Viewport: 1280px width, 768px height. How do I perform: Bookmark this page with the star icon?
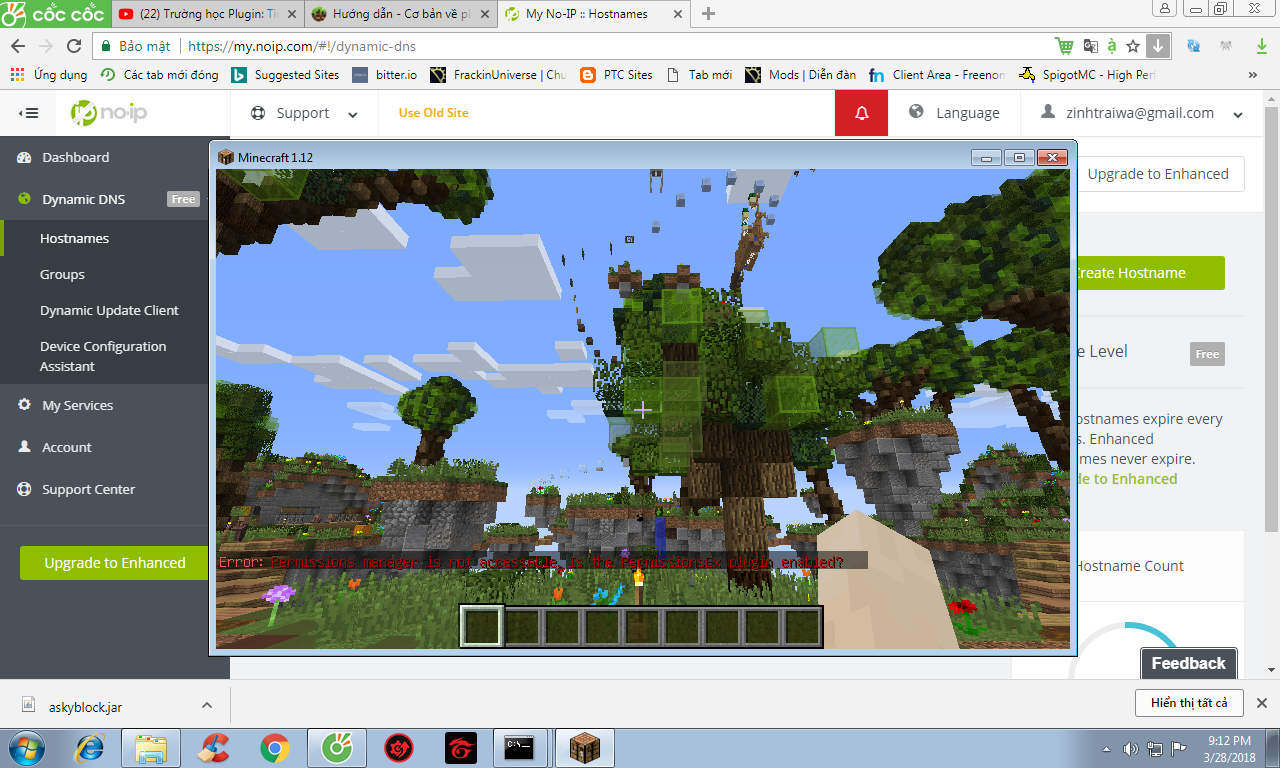(x=1133, y=46)
